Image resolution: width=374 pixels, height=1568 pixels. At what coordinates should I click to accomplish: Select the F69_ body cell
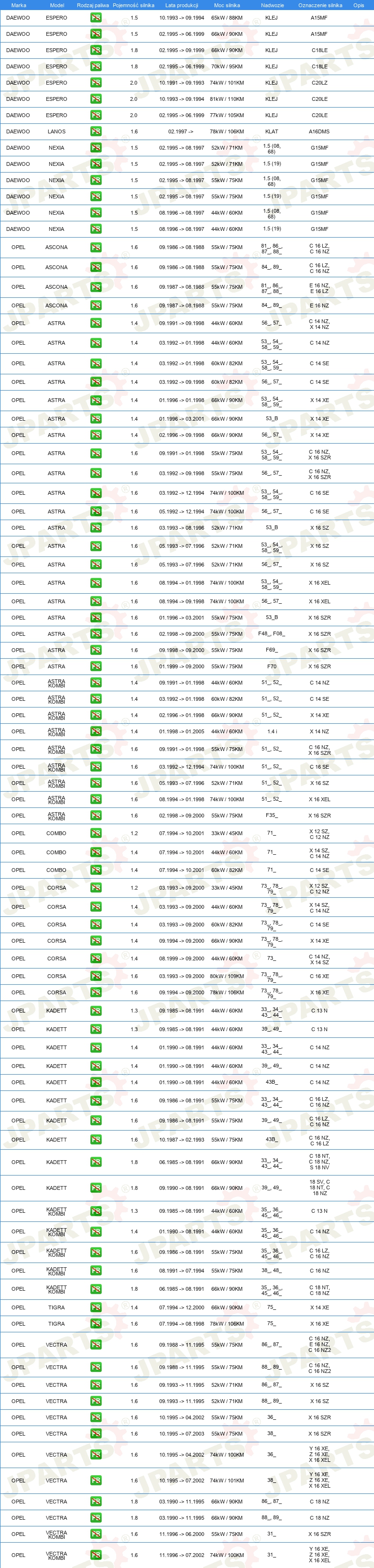tap(272, 650)
